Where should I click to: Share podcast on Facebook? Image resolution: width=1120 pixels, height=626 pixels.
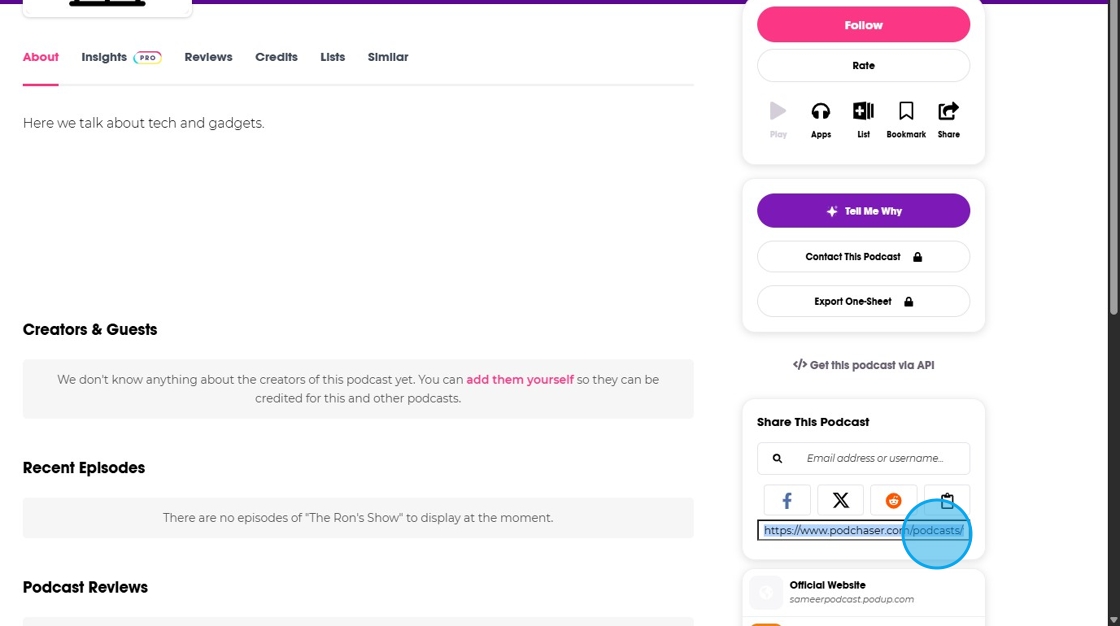coord(787,500)
